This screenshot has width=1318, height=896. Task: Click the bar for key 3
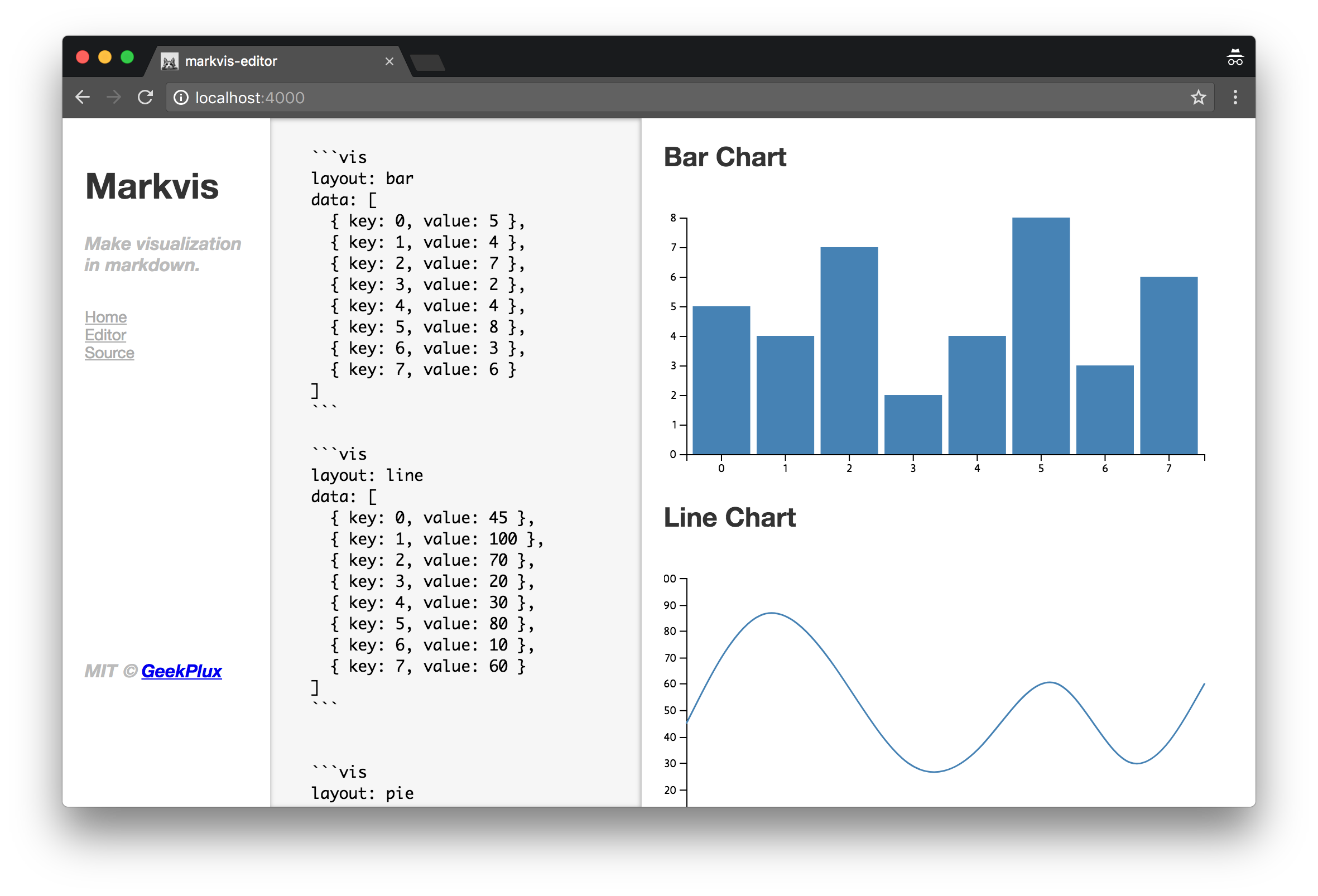click(912, 424)
